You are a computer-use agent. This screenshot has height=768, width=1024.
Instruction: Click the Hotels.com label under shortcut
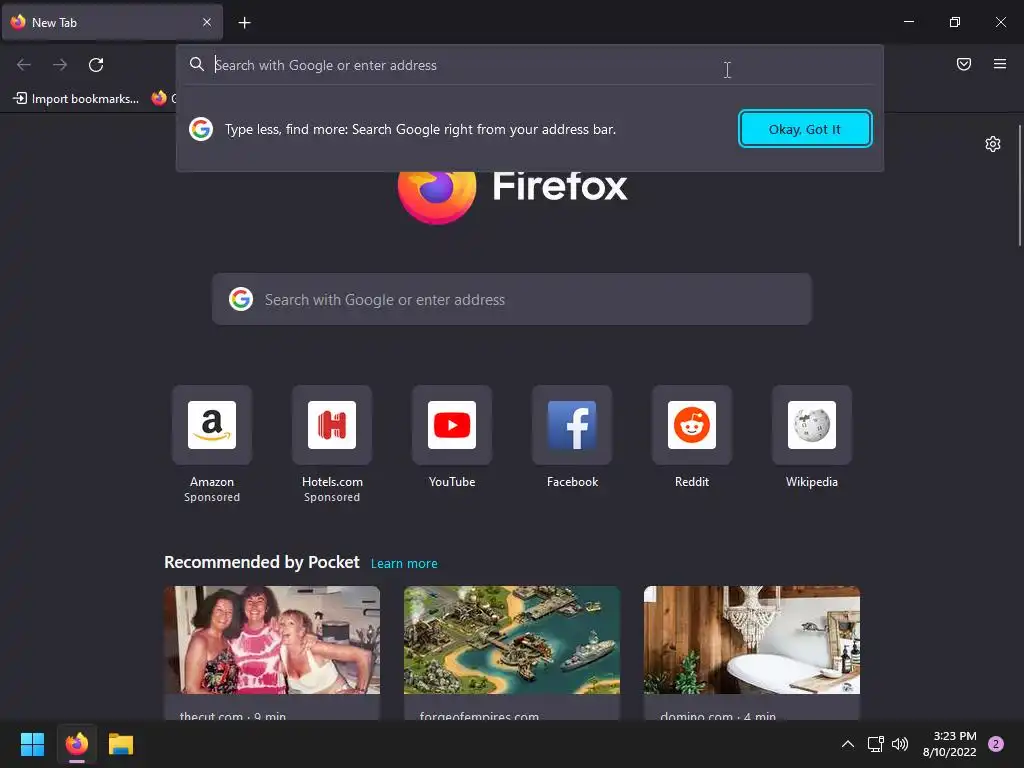332,482
